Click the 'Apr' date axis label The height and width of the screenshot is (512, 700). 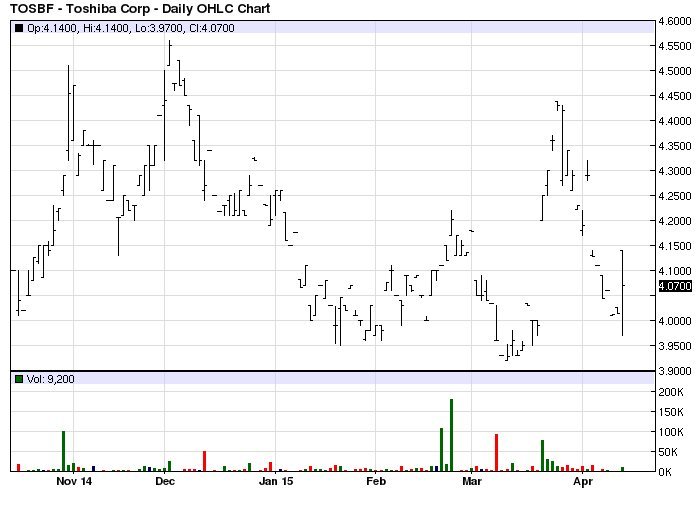583,482
